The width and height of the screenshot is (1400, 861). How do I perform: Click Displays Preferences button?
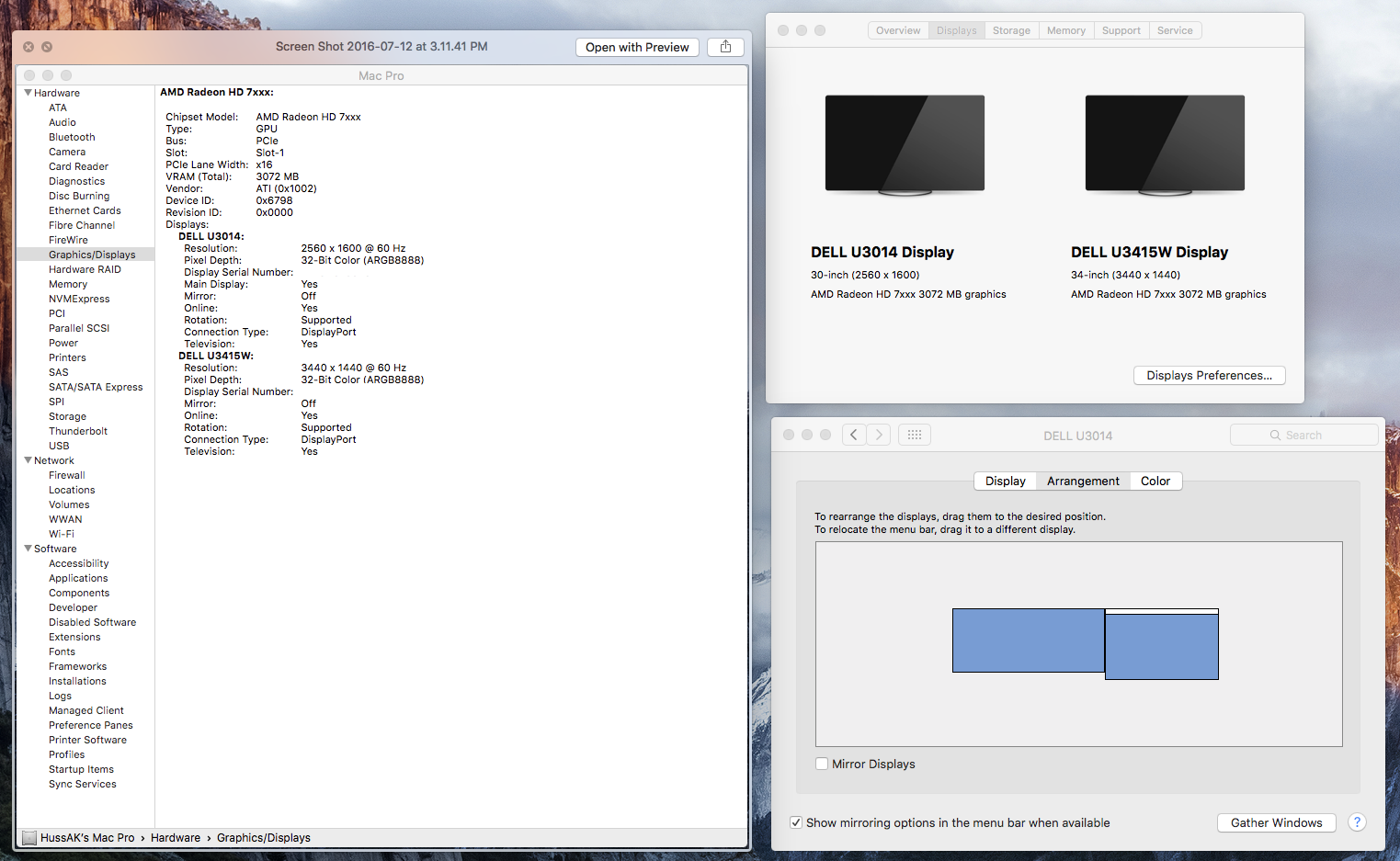pos(1210,375)
